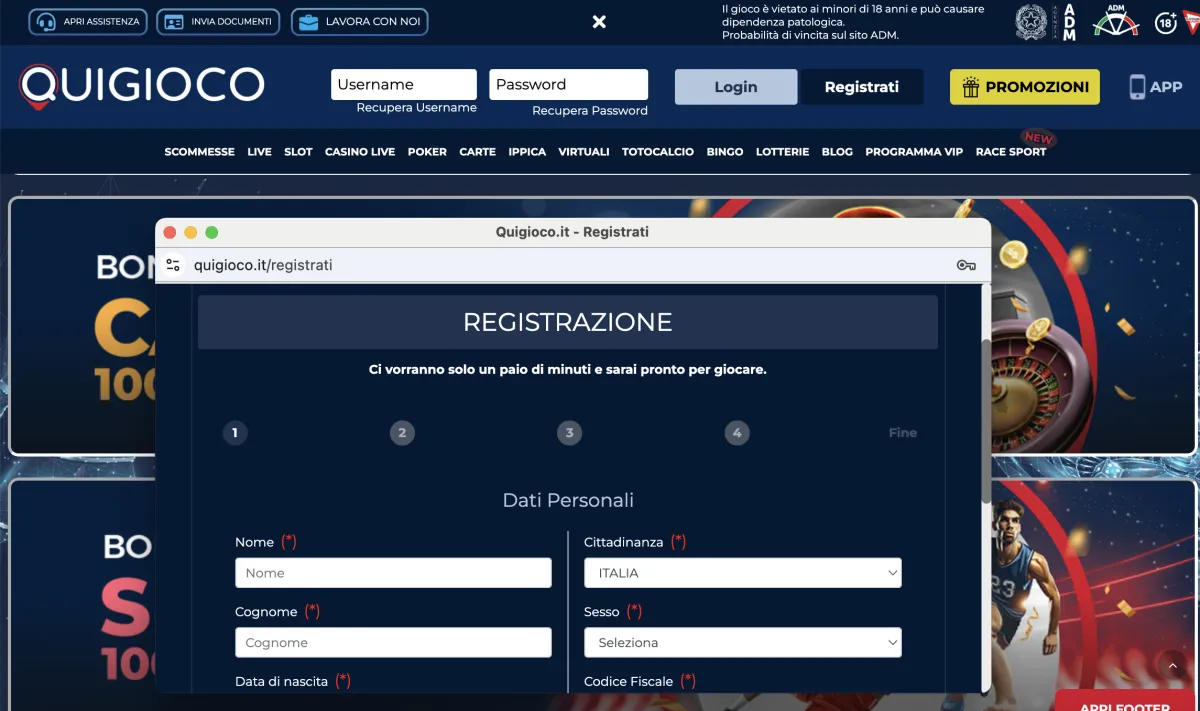Open the Bingo menu item

(x=725, y=152)
